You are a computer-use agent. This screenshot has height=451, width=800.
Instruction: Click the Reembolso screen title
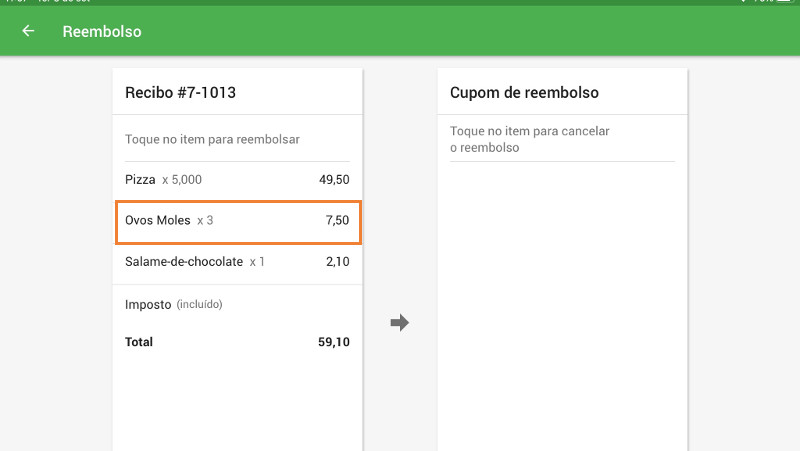point(102,32)
